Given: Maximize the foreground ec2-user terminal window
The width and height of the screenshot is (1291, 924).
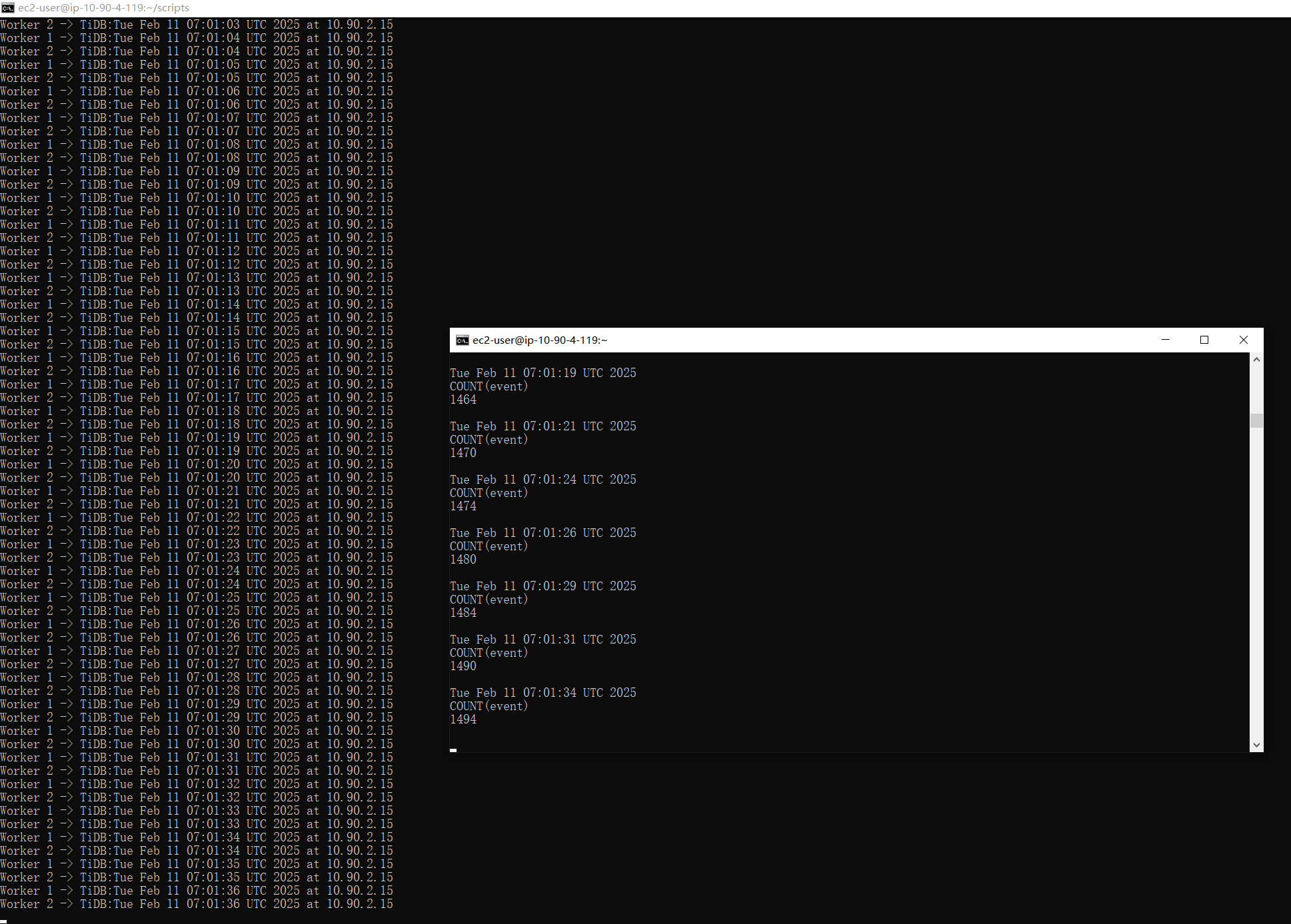Looking at the screenshot, I should (x=1204, y=340).
